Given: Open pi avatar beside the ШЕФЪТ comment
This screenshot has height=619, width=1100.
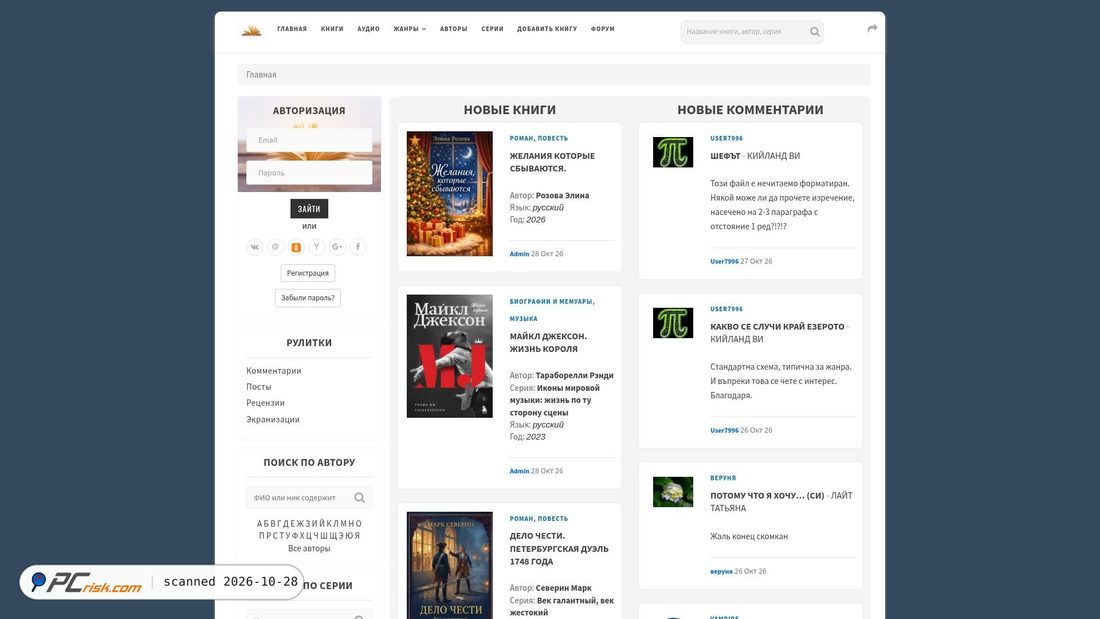Looking at the screenshot, I should [x=673, y=152].
